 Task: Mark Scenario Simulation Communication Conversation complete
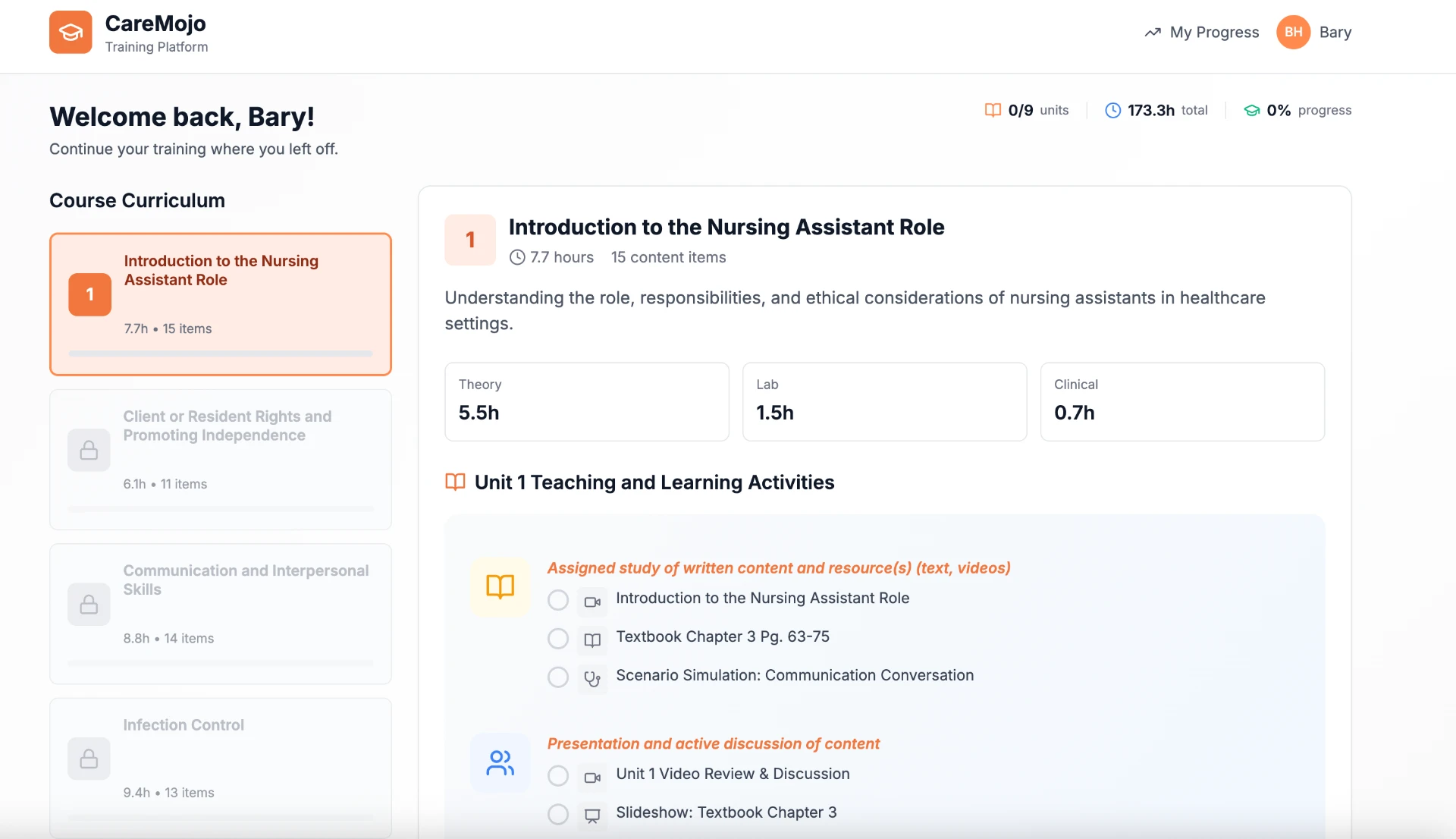point(558,677)
